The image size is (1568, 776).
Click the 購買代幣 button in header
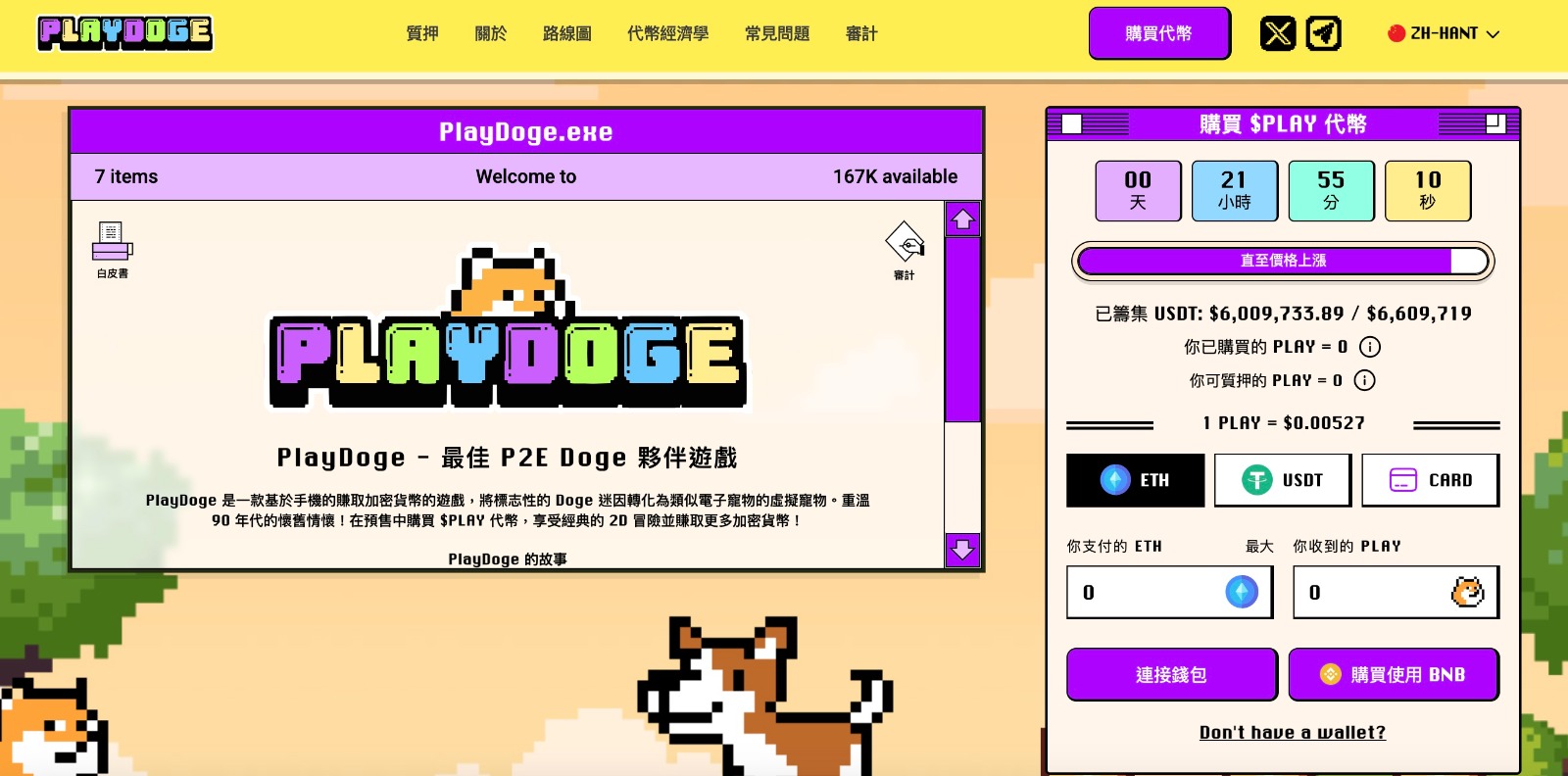(1159, 33)
